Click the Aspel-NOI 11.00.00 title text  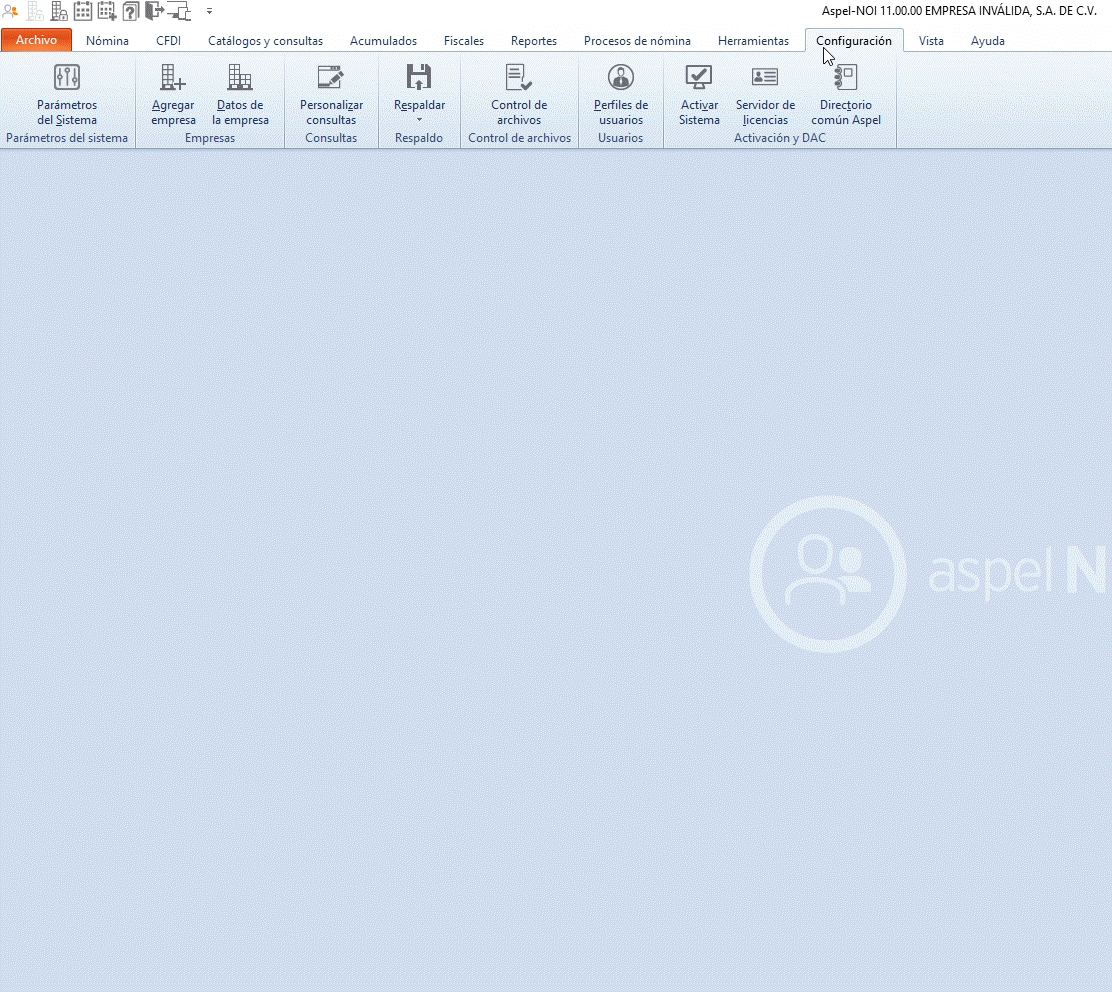tap(960, 11)
